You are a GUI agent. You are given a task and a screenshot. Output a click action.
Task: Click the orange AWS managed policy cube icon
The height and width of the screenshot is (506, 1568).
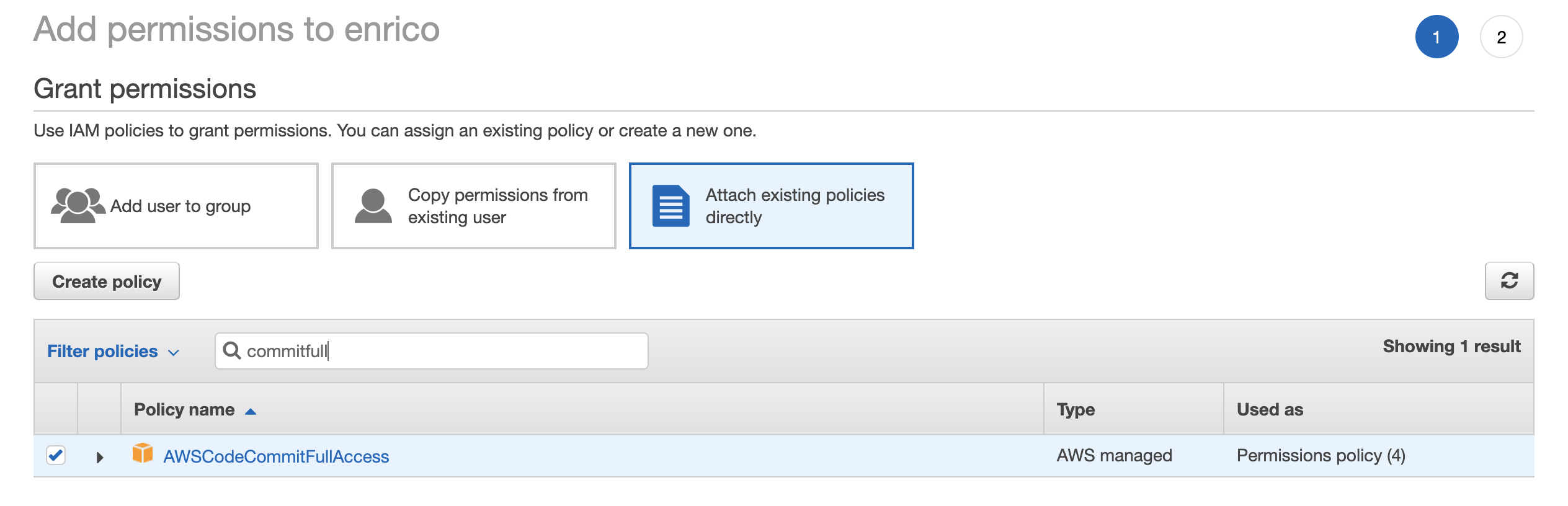click(143, 453)
